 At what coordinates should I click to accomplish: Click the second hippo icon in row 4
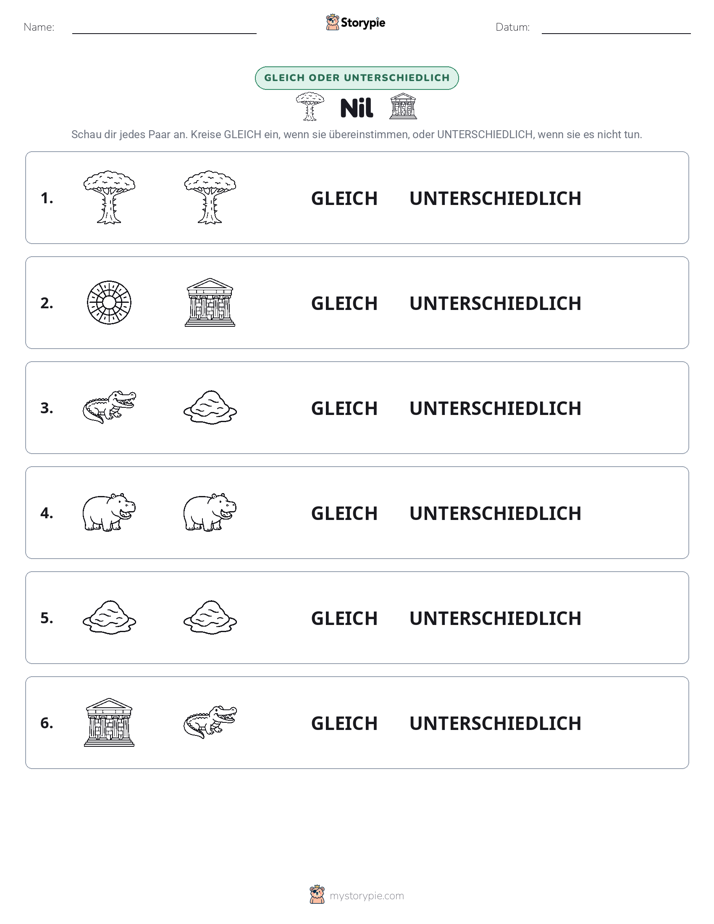pyautogui.click(x=210, y=512)
